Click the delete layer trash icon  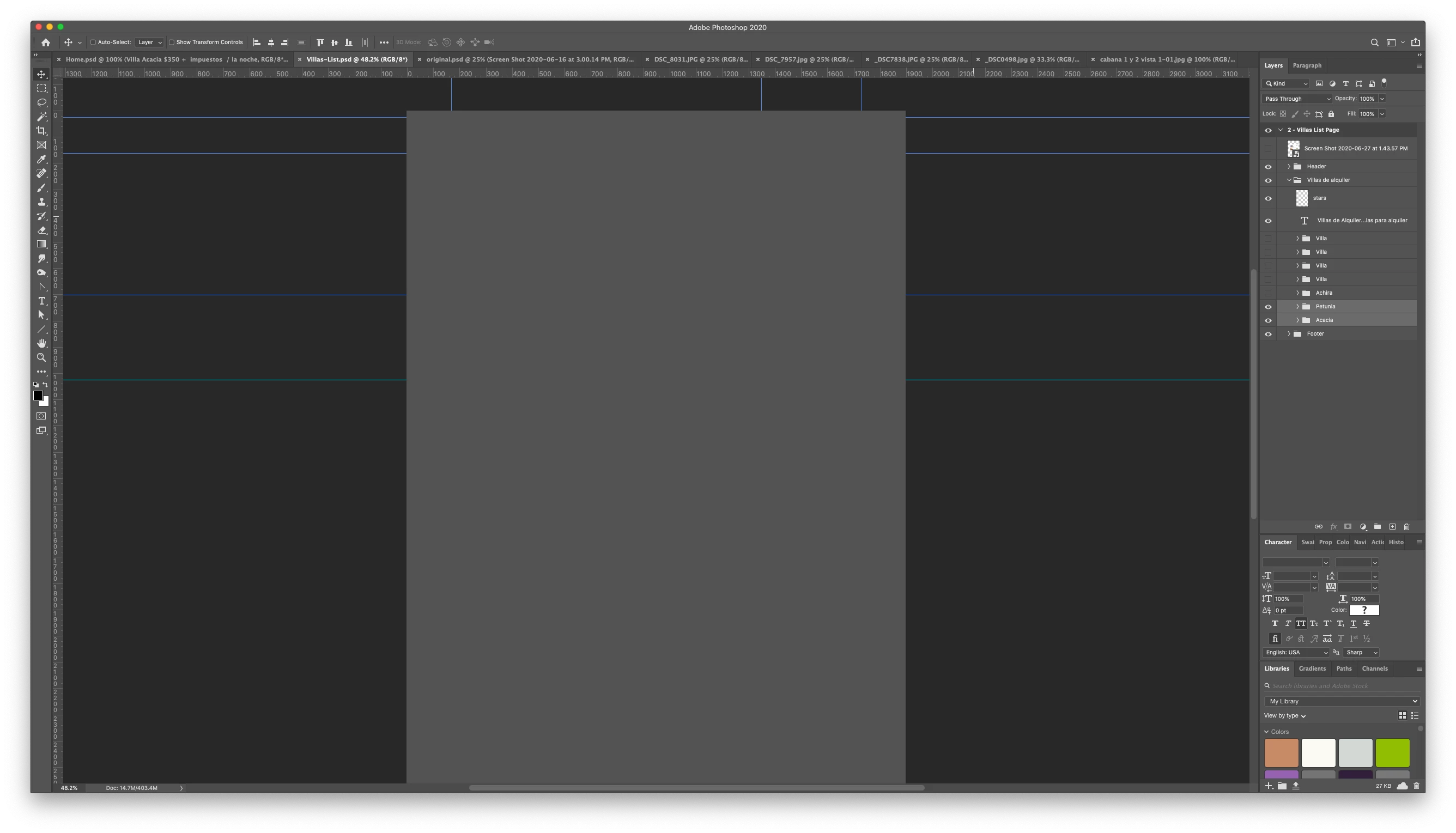point(1406,527)
